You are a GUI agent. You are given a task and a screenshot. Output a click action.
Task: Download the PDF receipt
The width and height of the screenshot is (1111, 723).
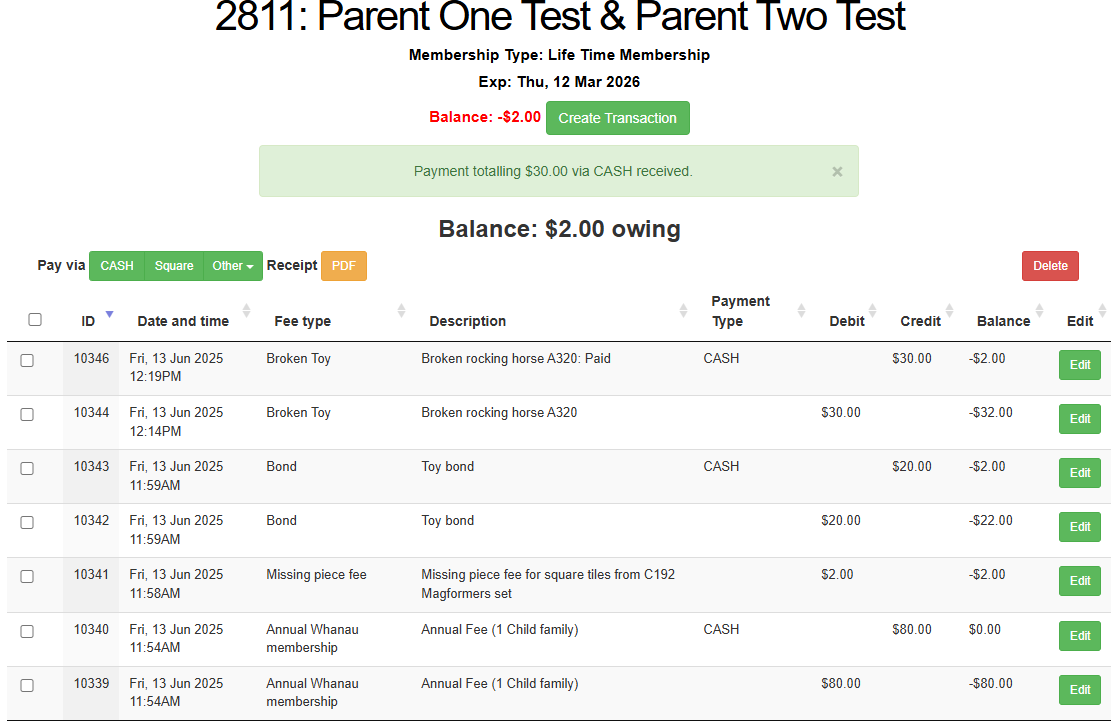[344, 266]
